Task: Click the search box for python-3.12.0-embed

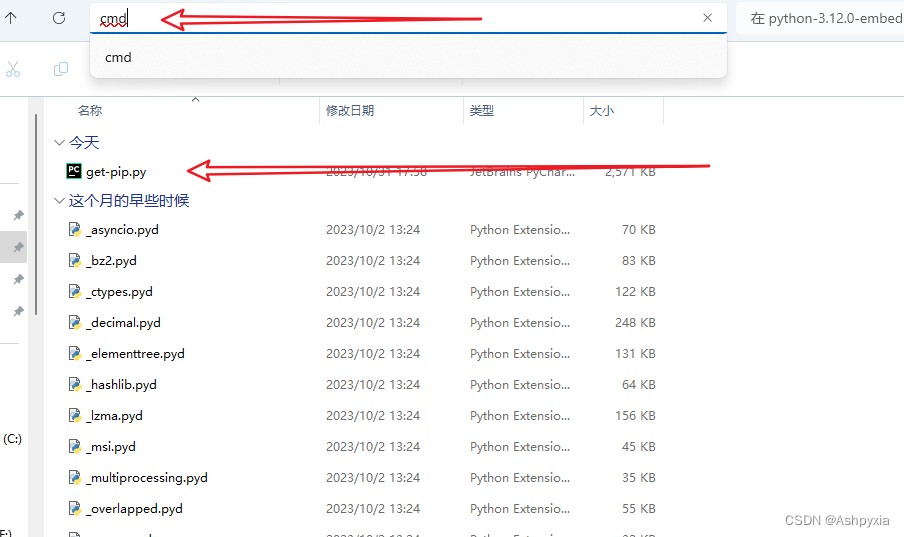Action: [x=820, y=18]
